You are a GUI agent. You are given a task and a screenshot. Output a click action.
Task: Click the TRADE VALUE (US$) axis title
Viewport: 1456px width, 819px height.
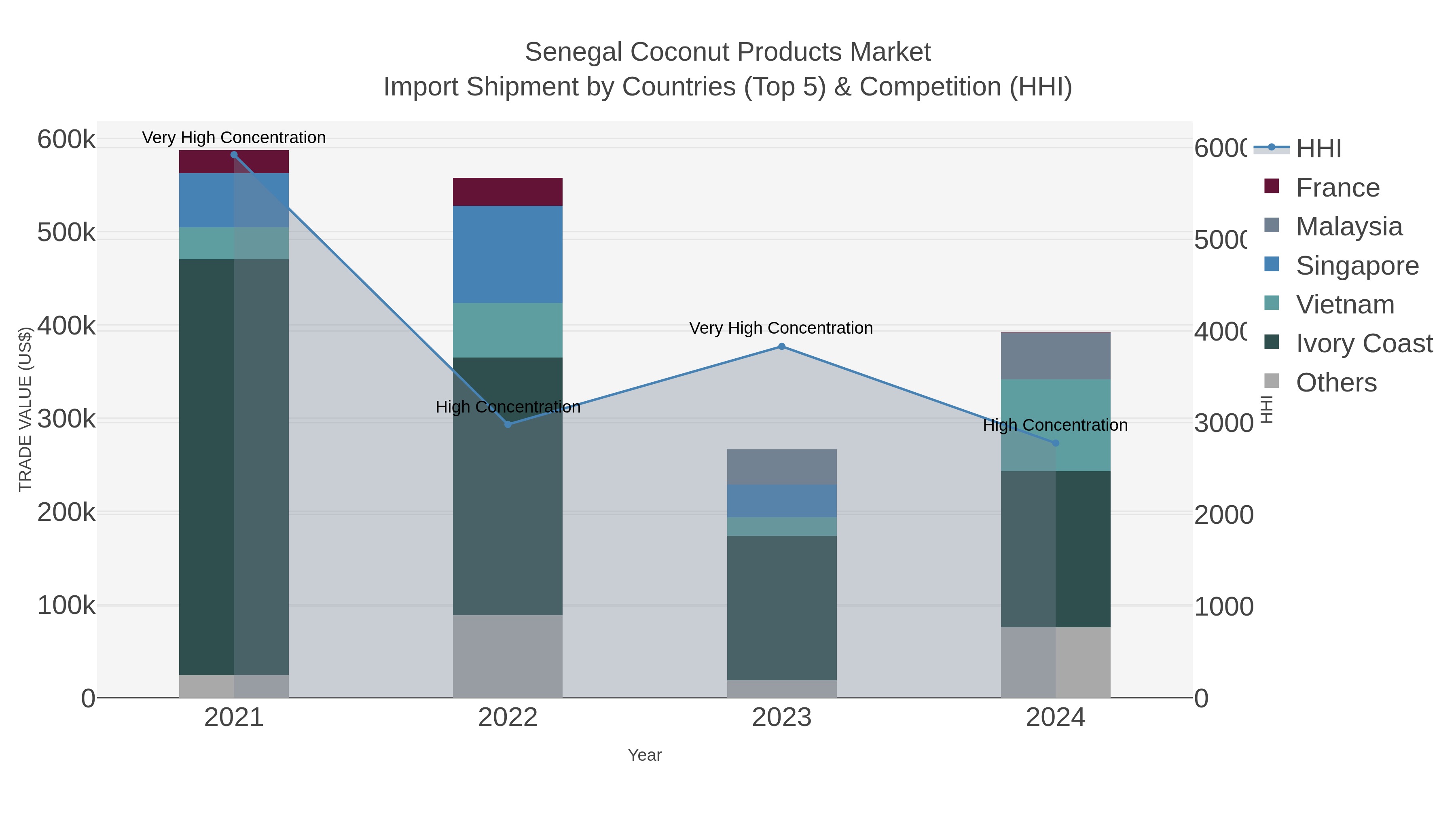25,409
